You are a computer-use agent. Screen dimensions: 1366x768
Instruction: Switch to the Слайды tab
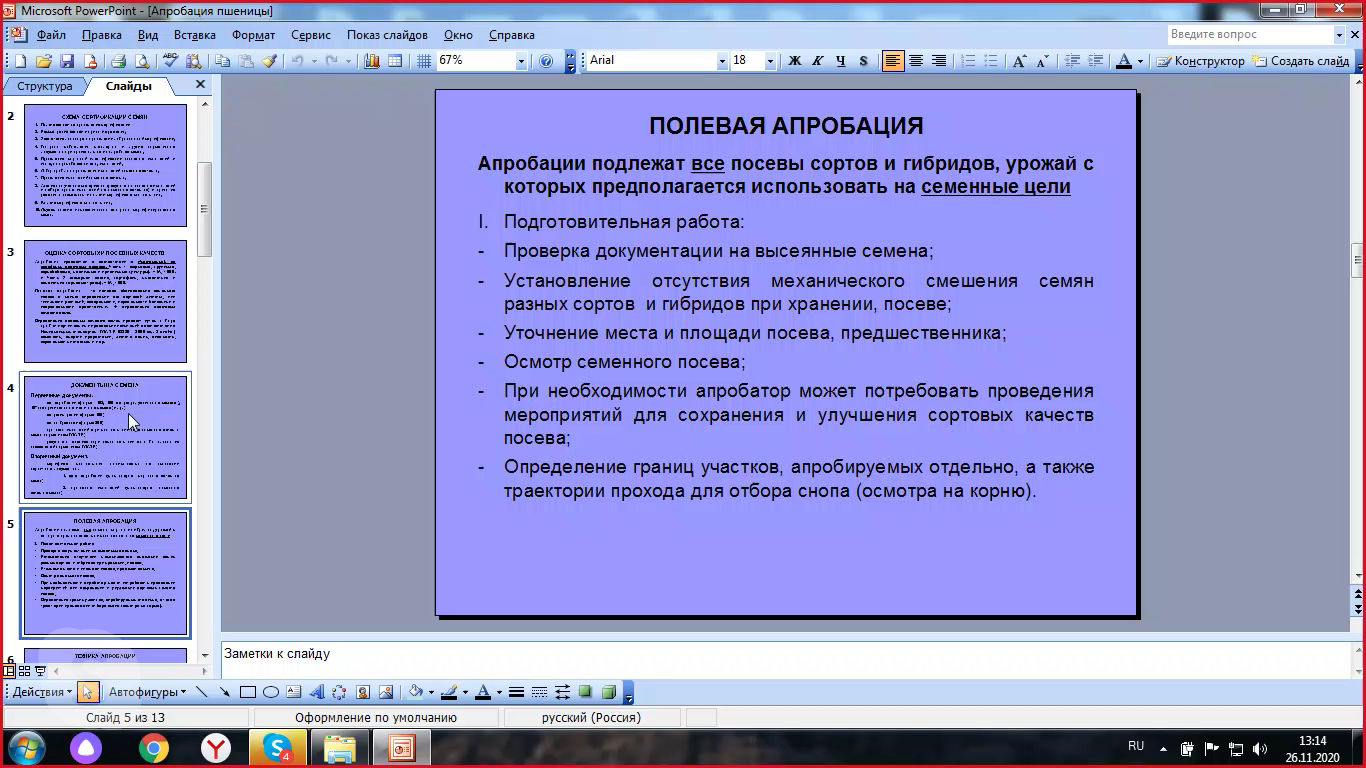[x=129, y=86]
